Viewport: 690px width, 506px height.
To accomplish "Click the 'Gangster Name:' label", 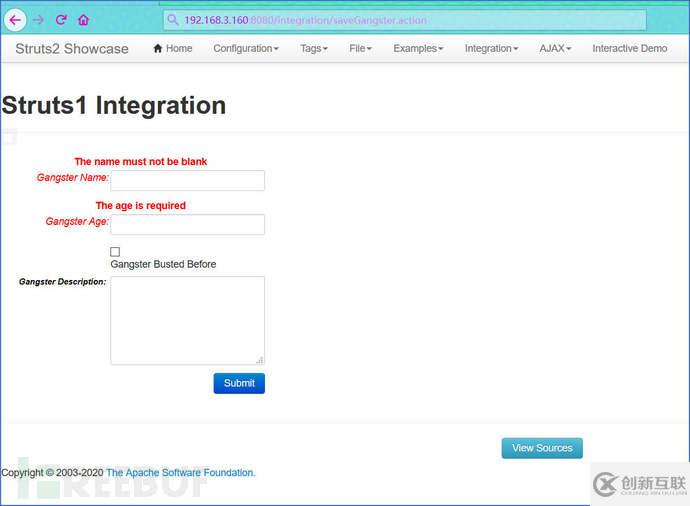I will tap(73, 177).
